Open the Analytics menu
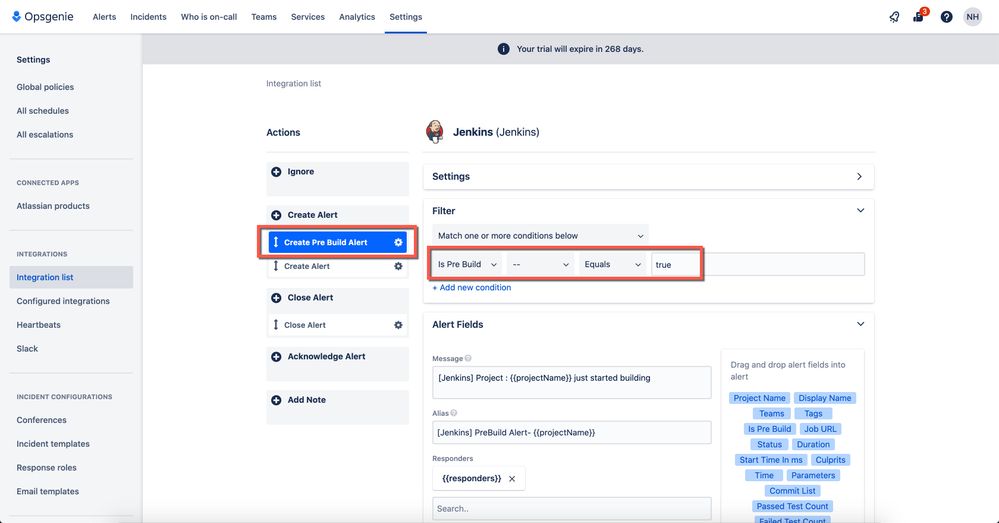Image resolution: width=999 pixels, height=523 pixels. pyautogui.click(x=357, y=17)
